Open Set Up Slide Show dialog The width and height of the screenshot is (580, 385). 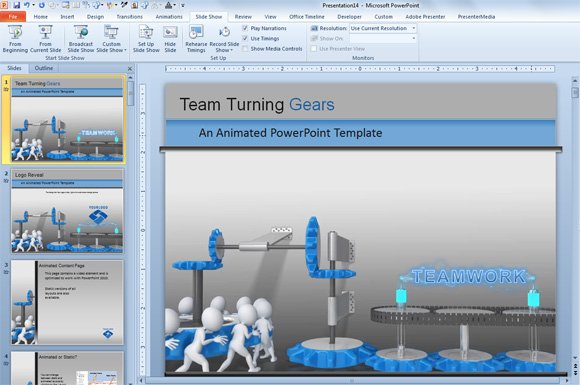146,39
